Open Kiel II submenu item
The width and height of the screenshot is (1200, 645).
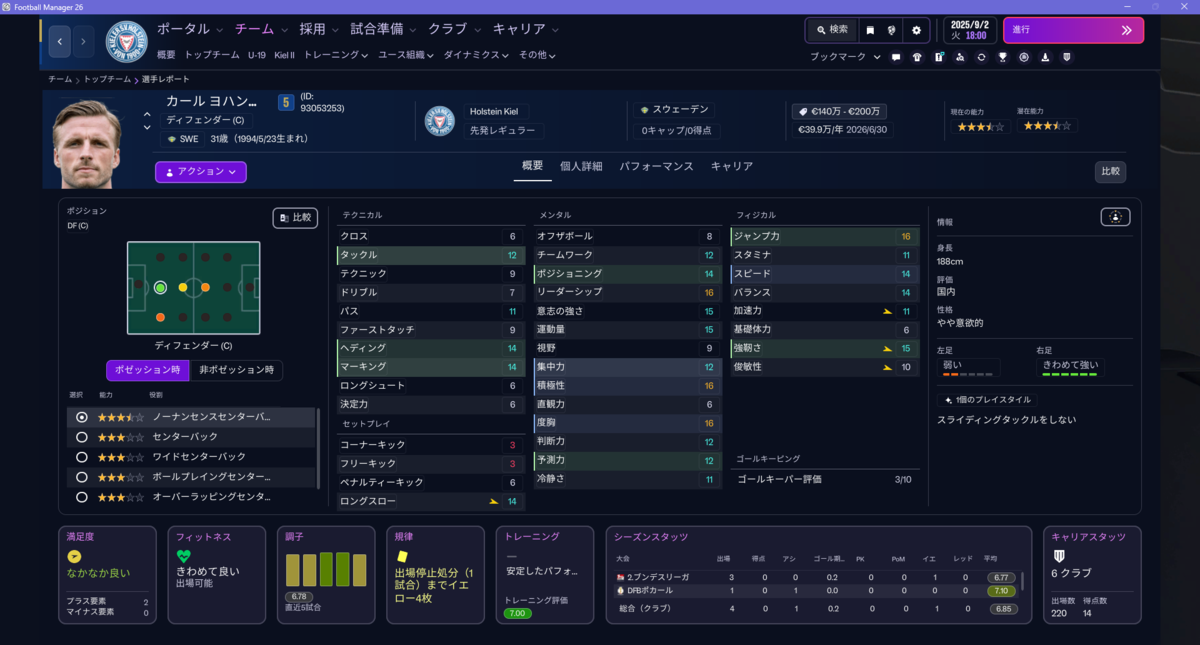click(x=285, y=55)
